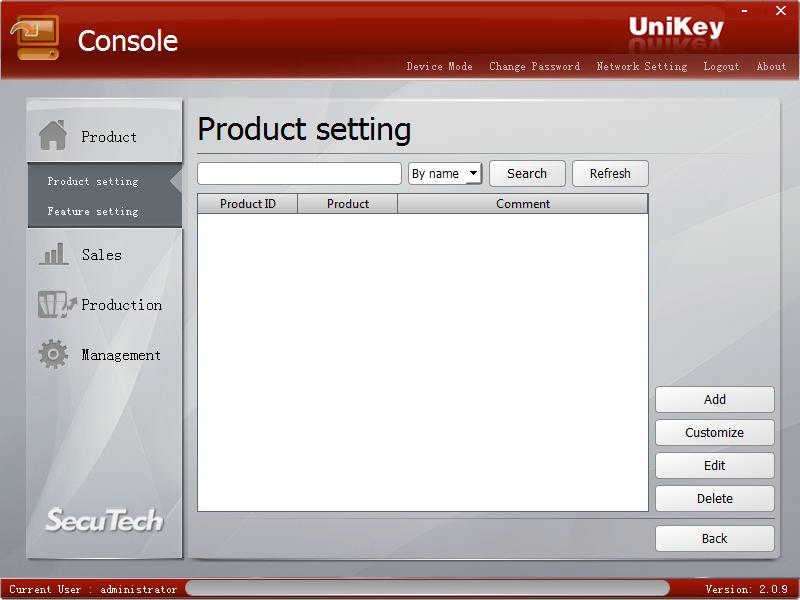Click the Edit button
The width and height of the screenshot is (800, 600).
(715, 465)
